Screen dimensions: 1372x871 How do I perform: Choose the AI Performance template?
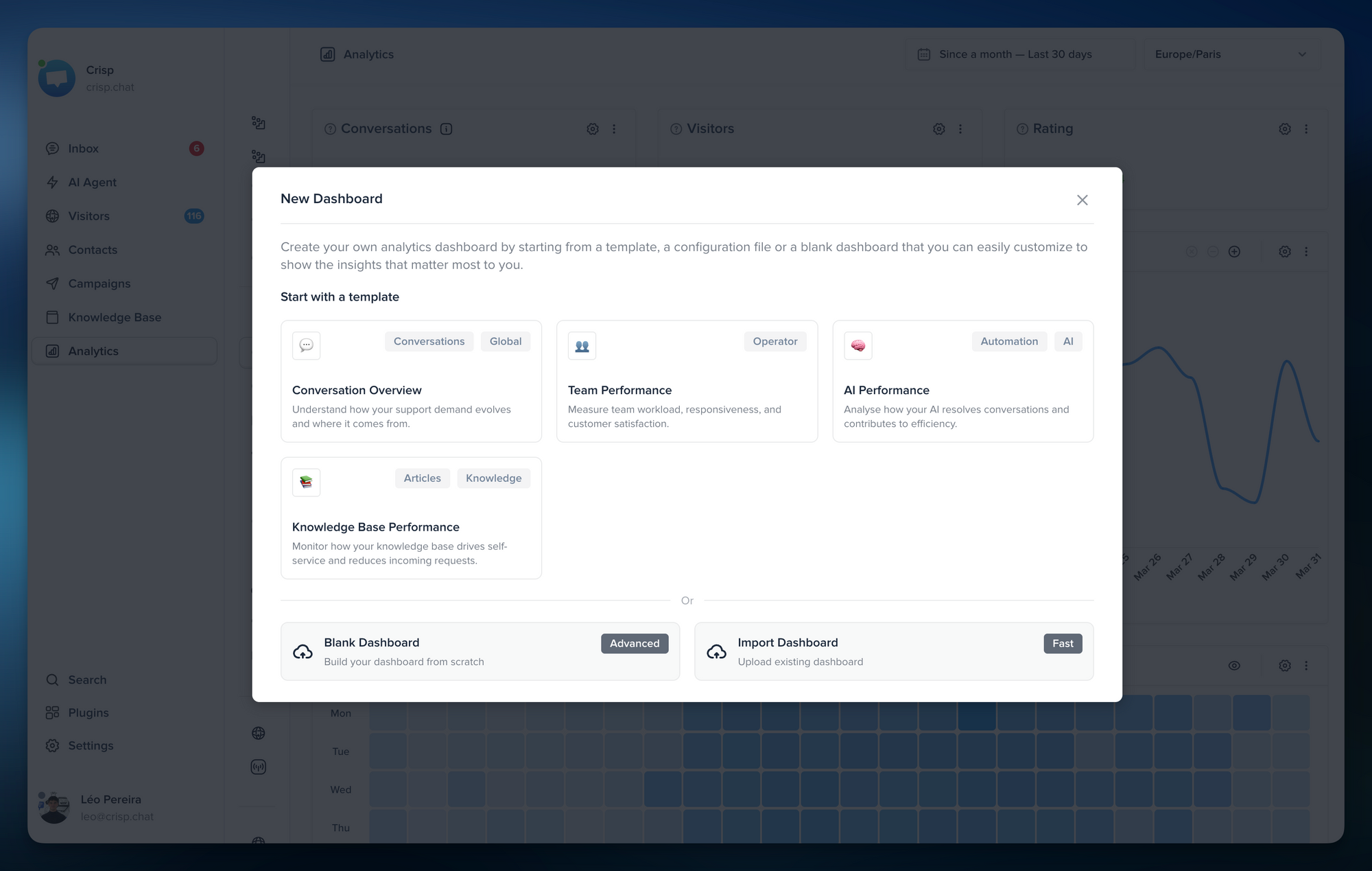click(x=962, y=382)
